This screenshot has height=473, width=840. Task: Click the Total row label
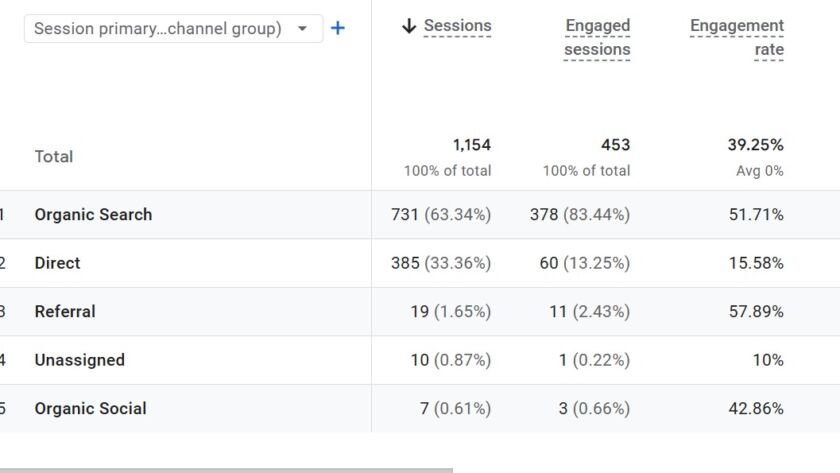tap(53, 157)
